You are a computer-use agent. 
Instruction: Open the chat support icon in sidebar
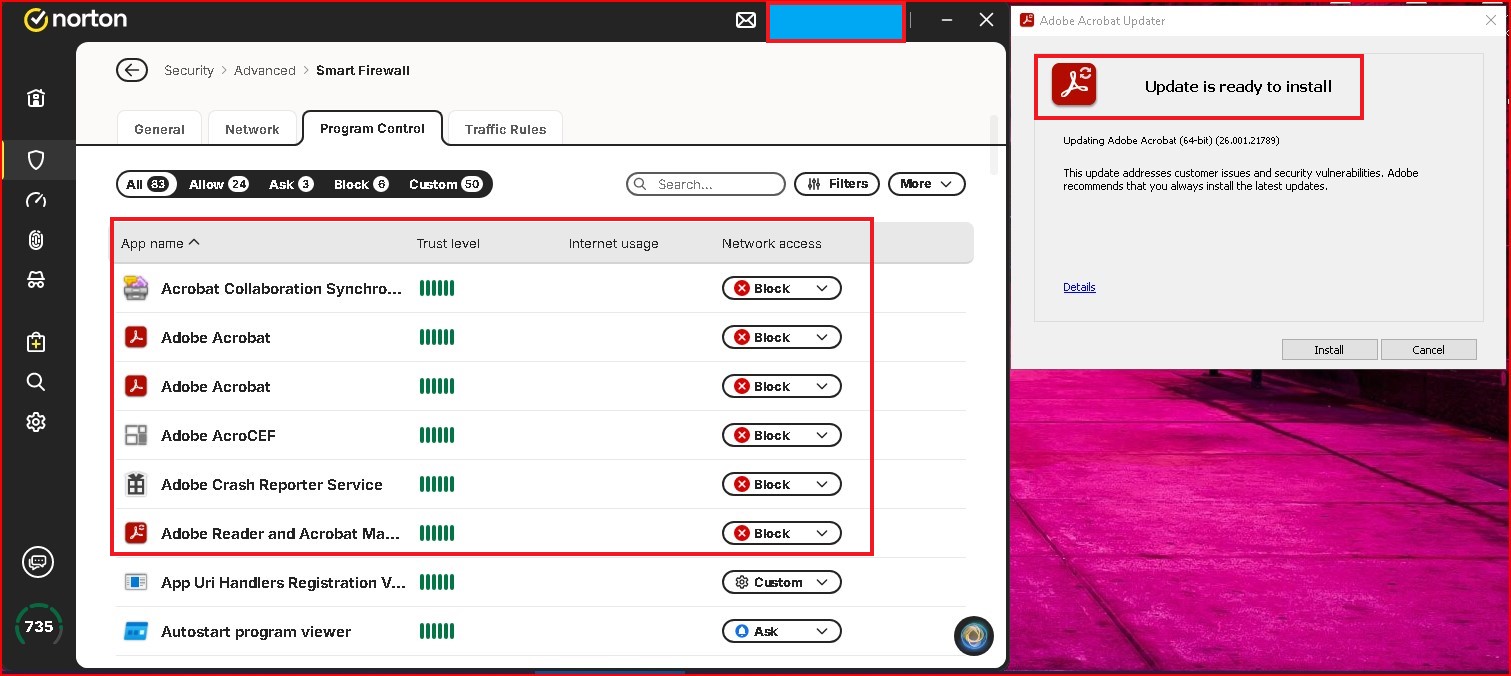38,562
